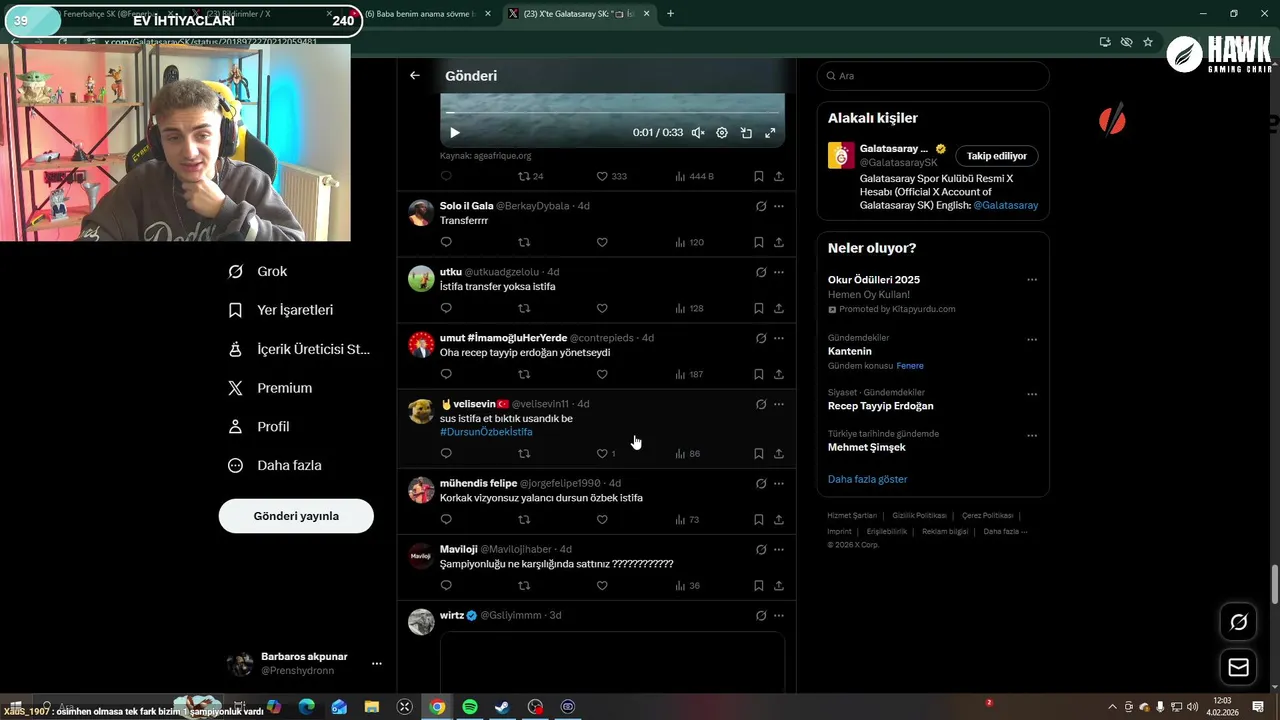Expand the Daha fazla sidebar menu
Viewport: 1280px width, 720px height.
point(275,465)
